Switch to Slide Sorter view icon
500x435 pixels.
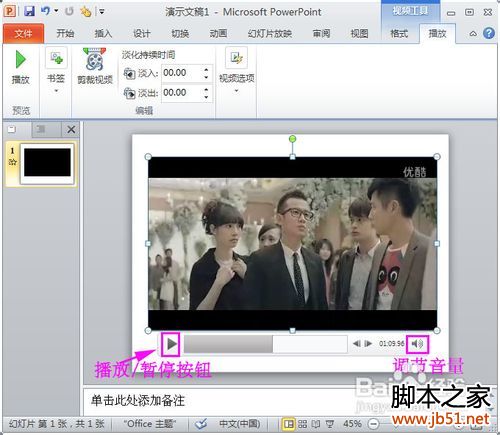pos(302,424)
